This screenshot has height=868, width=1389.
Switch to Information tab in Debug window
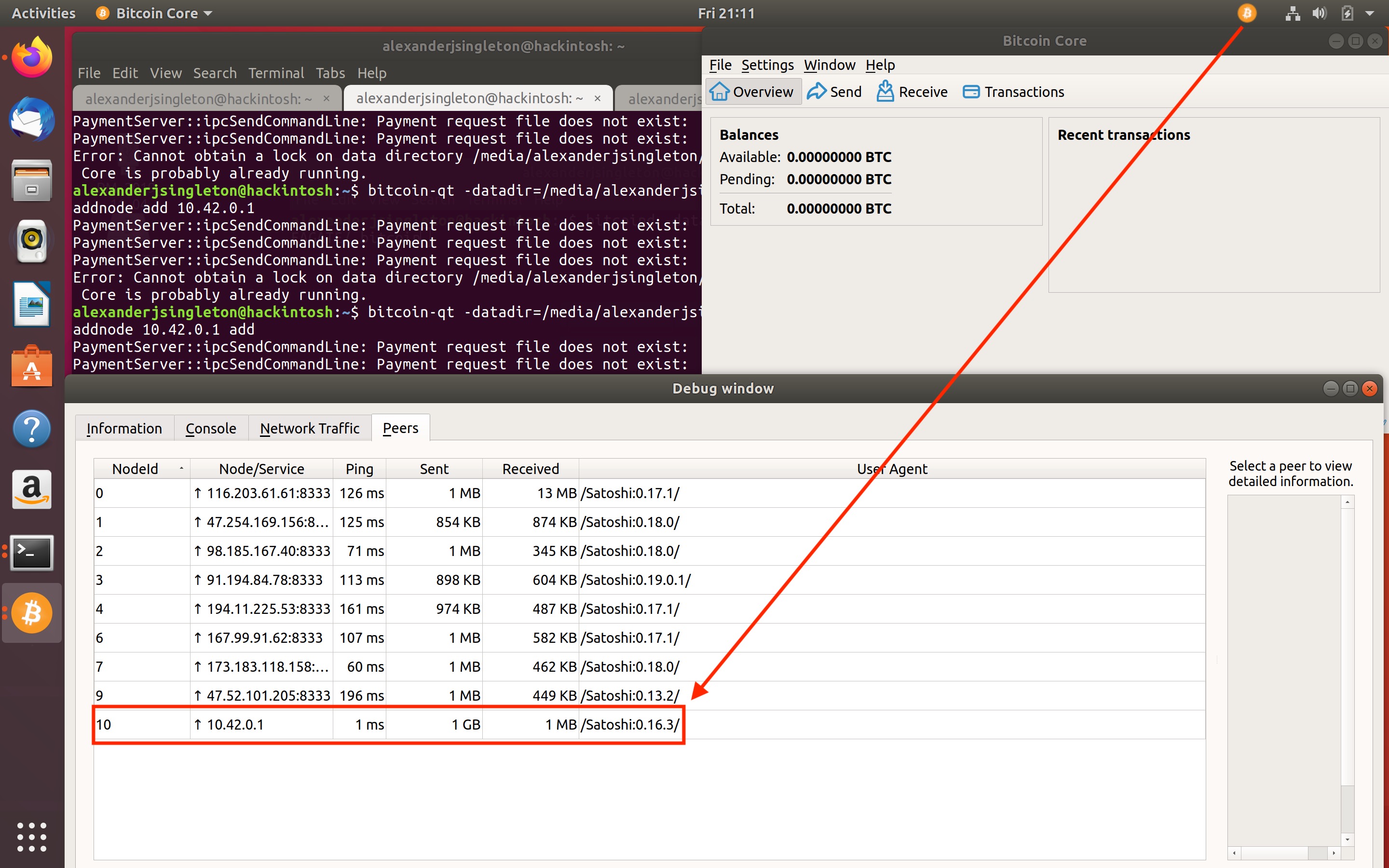(x=124, y=428)
